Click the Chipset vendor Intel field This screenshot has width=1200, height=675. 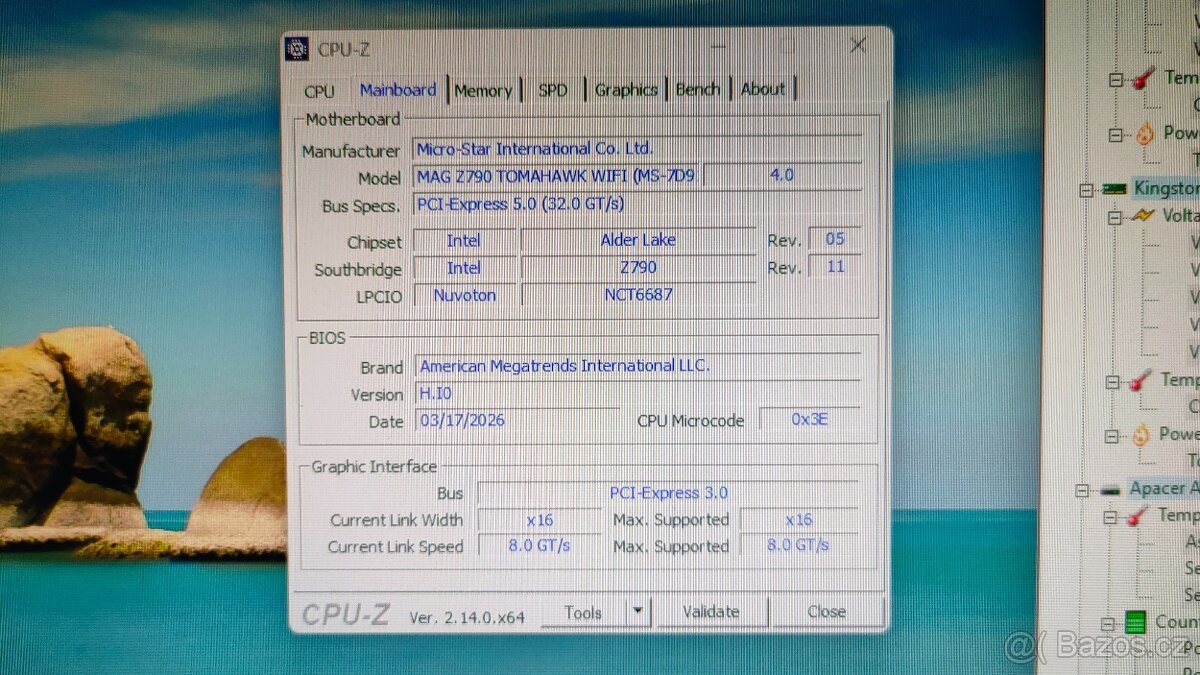[x=464, y=240]
